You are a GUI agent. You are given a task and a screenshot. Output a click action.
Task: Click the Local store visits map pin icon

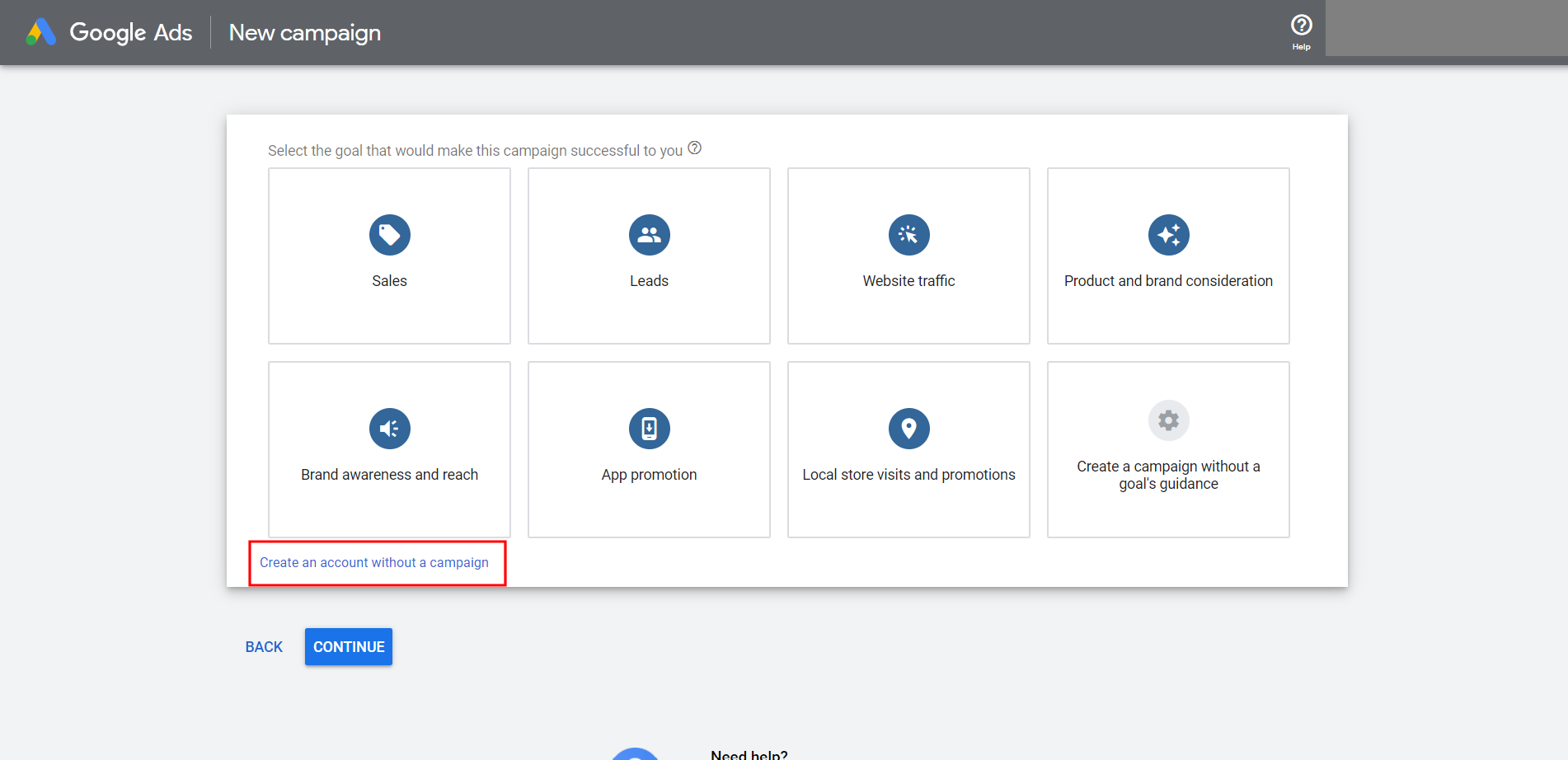909,429
